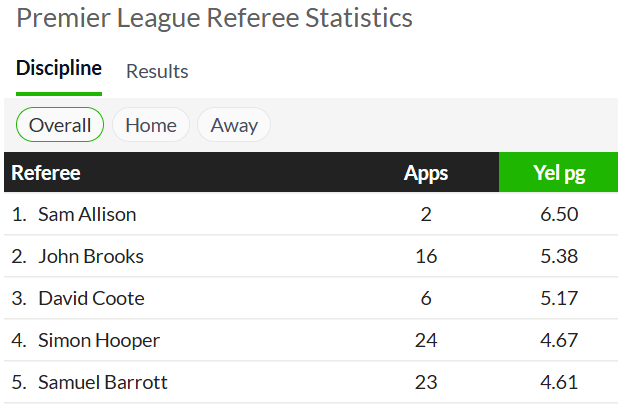The height and width of the screenshot is (404, 618).
Task: Click the Premier League Referee Statistics heading
Action: pyautogui.click(x=214, y=18)
